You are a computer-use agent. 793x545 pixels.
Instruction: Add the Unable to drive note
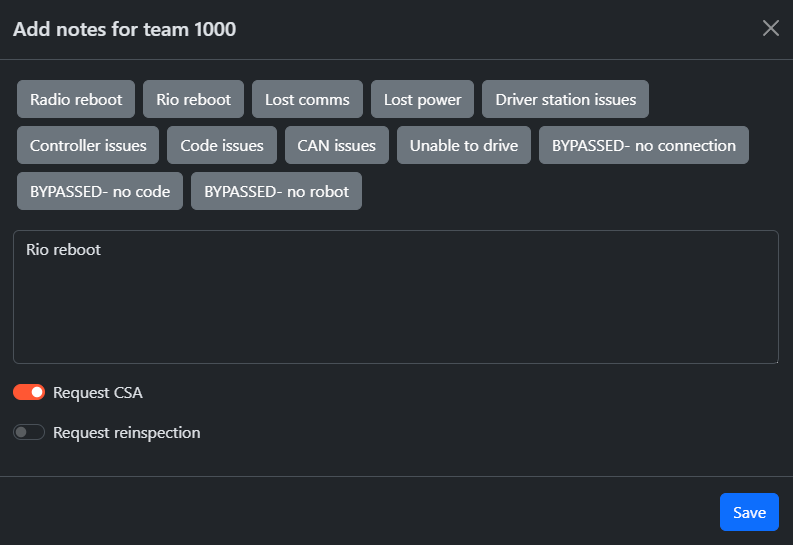(464, 145)
